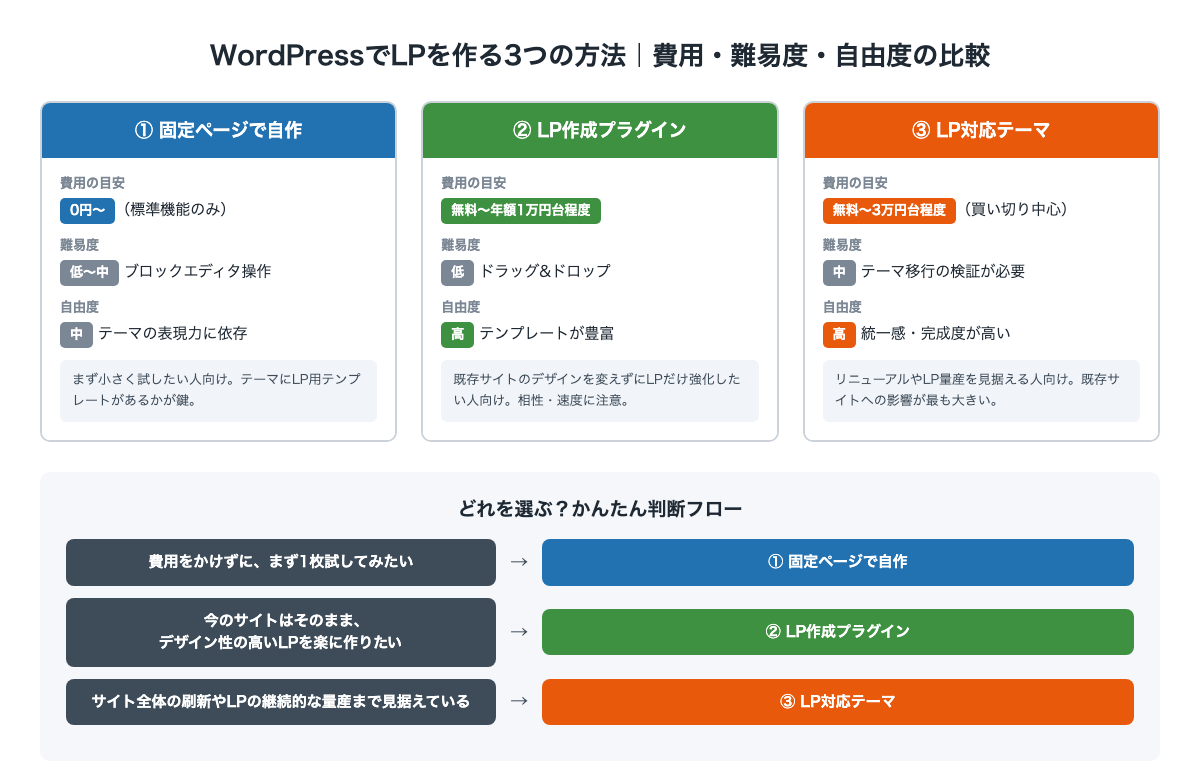The width and height of the screenshot is (1200, 776).
Task: Click the text 'テーマ移行の検証が必要'
Action: (943, 272)
